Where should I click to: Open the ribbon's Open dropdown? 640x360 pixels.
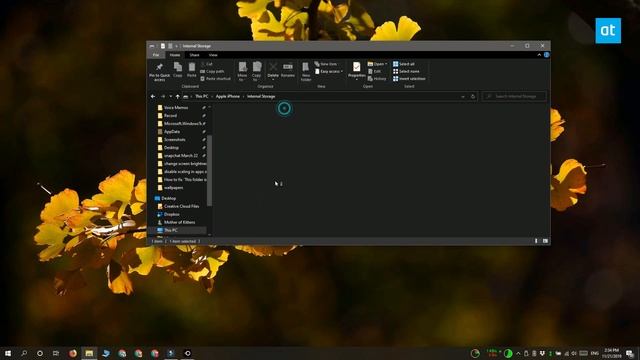[377, 64]
